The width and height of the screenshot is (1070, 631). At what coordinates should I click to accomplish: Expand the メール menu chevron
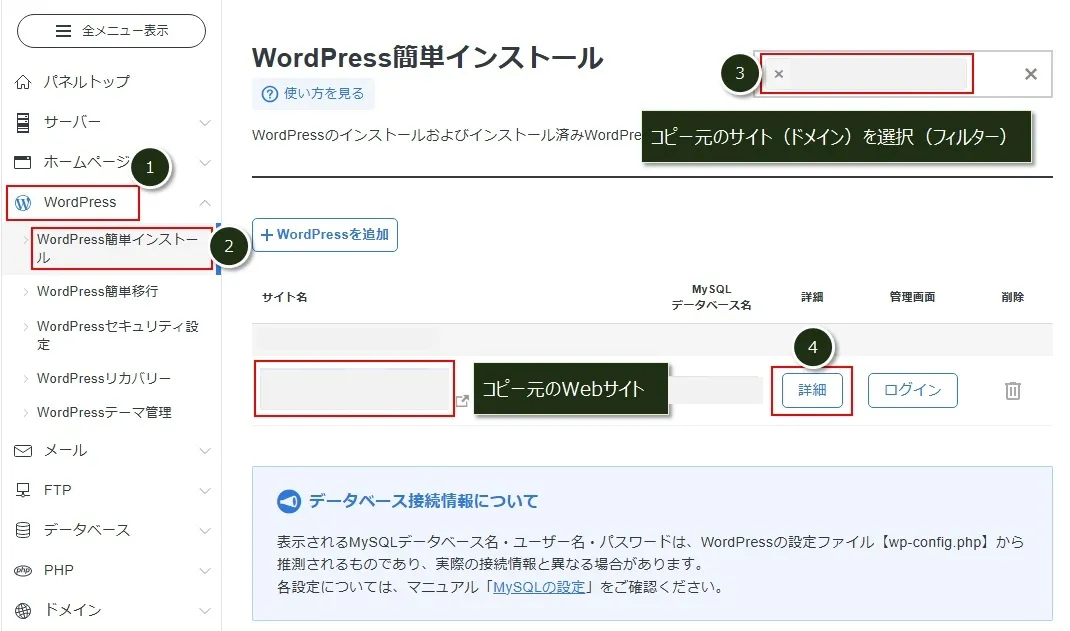[x=205, y=451]
